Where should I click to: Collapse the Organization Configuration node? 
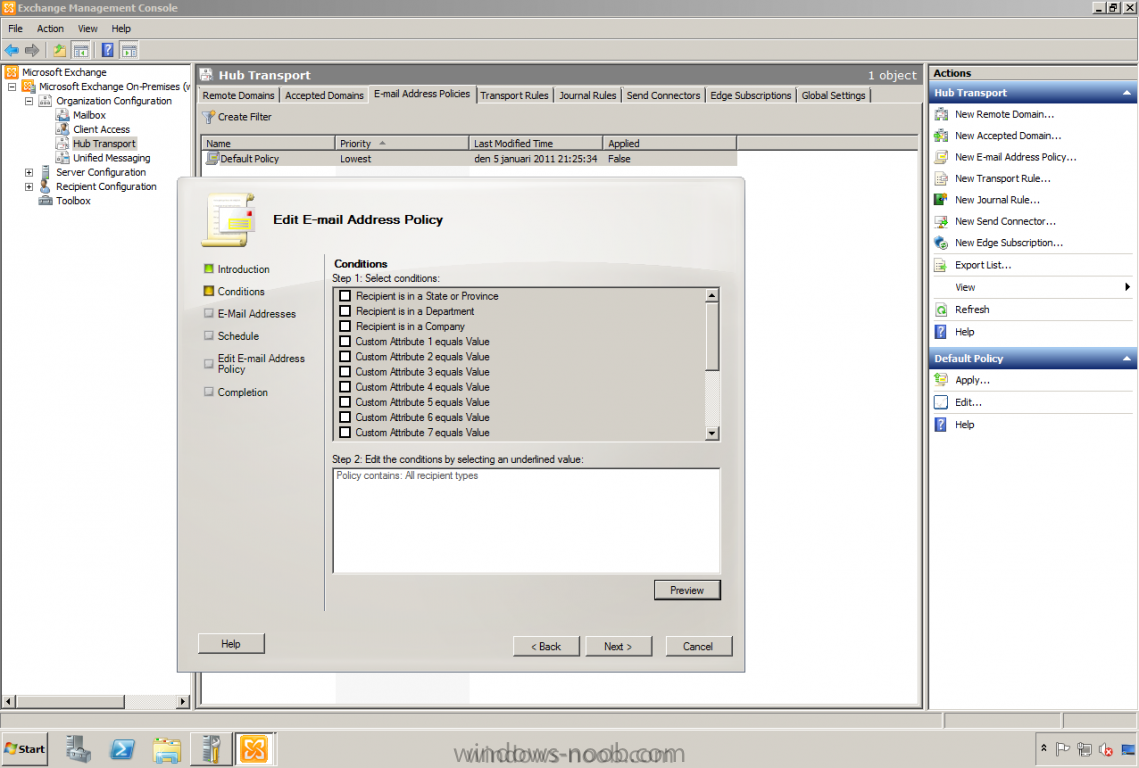(29, 101)
